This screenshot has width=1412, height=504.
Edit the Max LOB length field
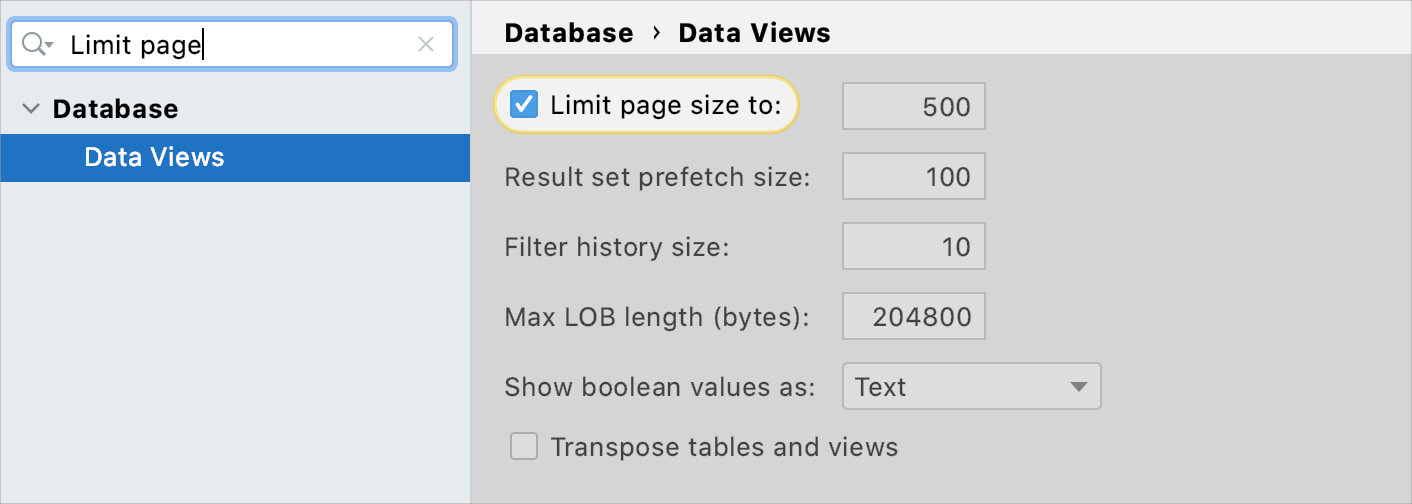click(913, 317)
